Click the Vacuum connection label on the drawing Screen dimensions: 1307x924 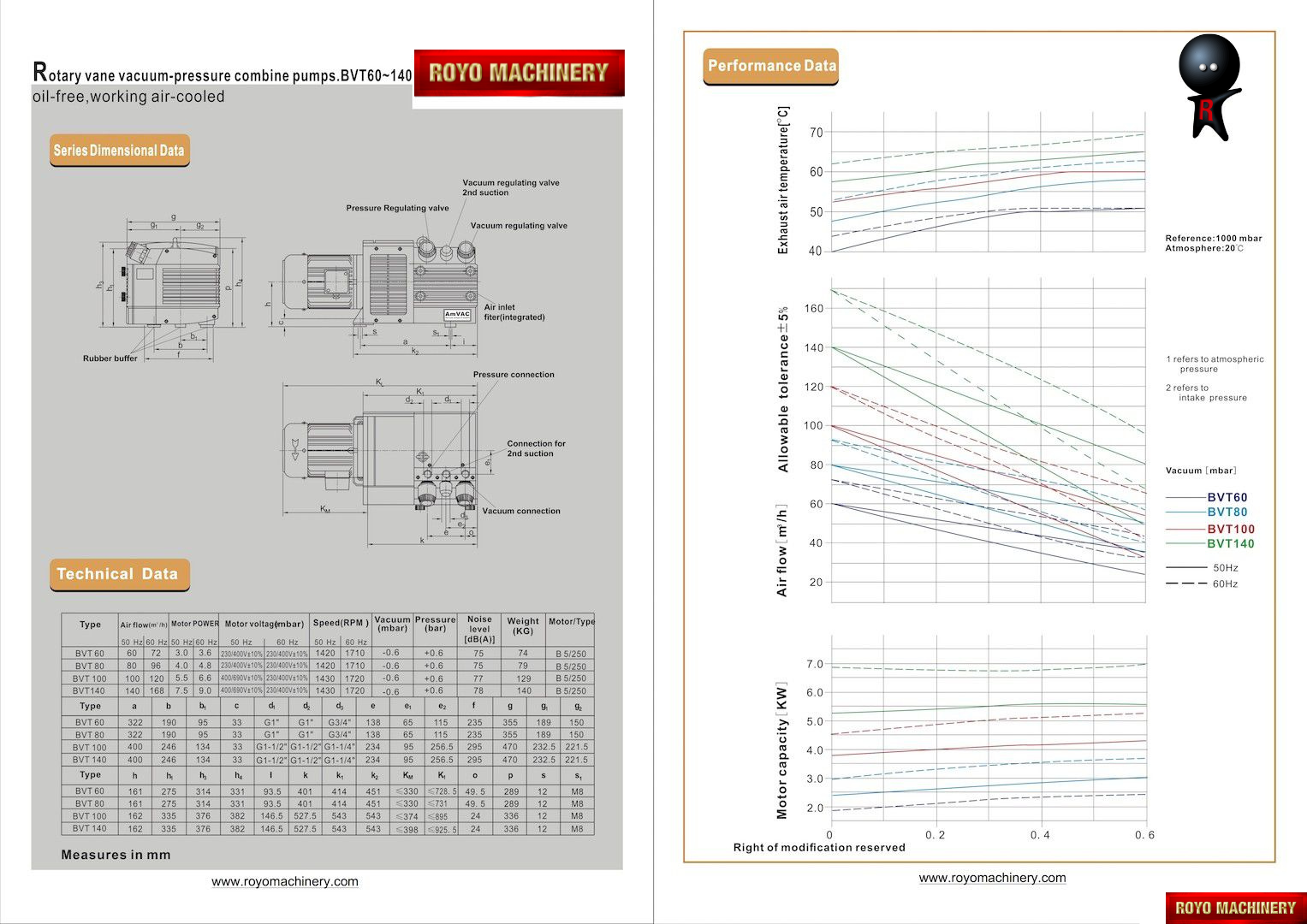point(520,511)
